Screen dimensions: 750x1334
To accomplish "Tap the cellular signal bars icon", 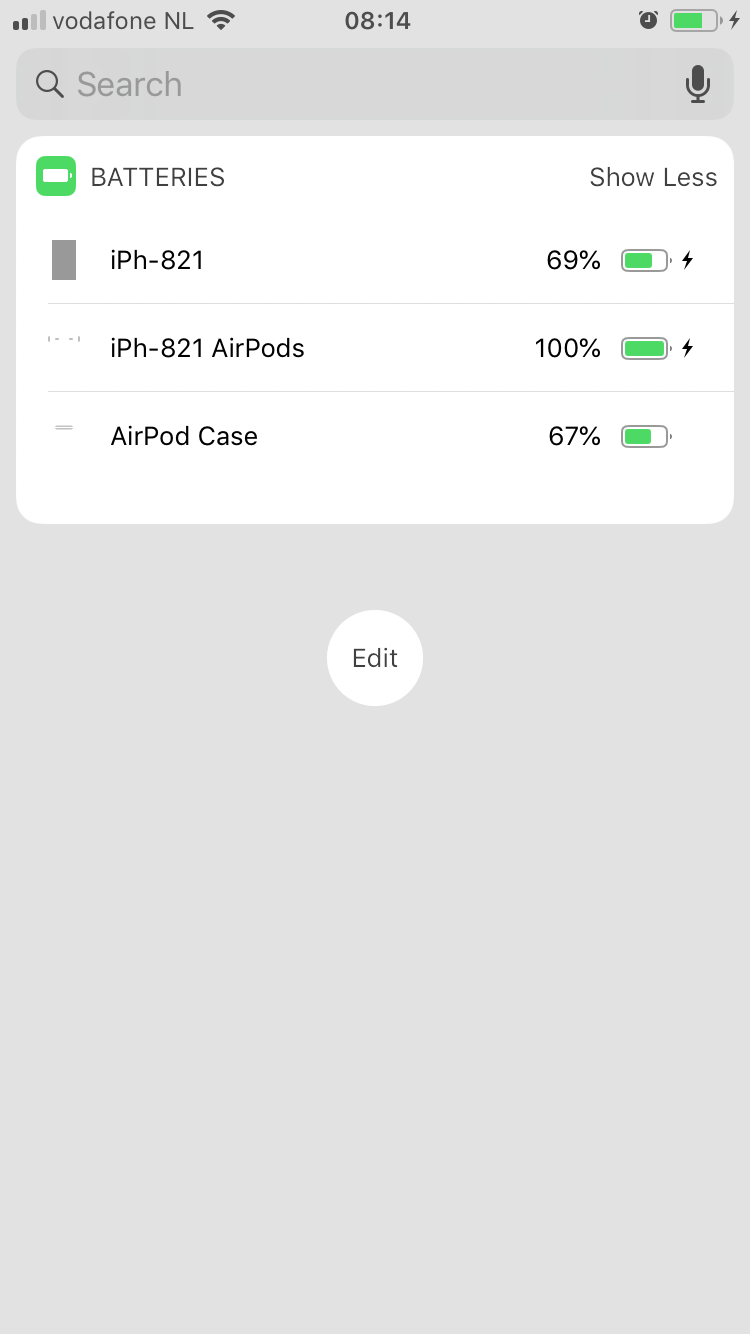I will [x=29, y=21].
